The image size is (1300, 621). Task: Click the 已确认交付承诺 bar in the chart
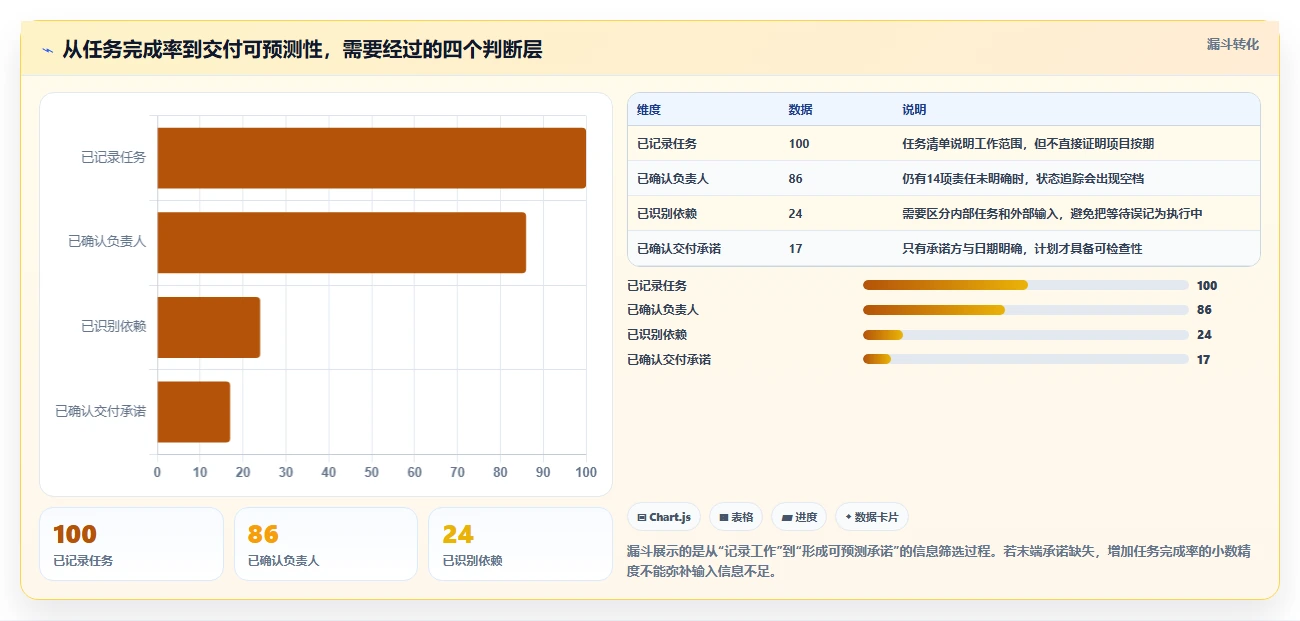(x=193, y=411)
